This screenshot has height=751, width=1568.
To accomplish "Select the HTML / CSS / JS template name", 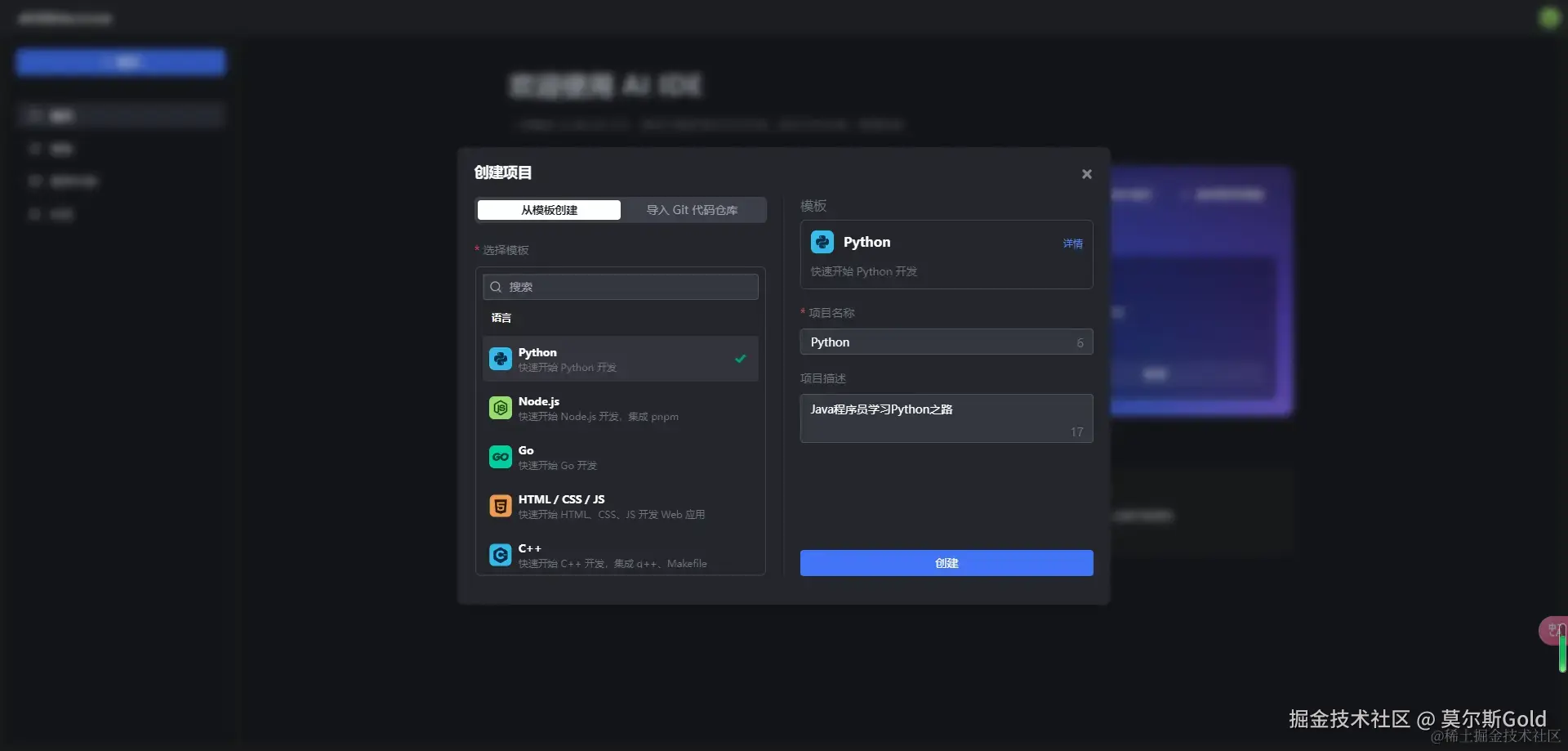I will pos(562,499).
